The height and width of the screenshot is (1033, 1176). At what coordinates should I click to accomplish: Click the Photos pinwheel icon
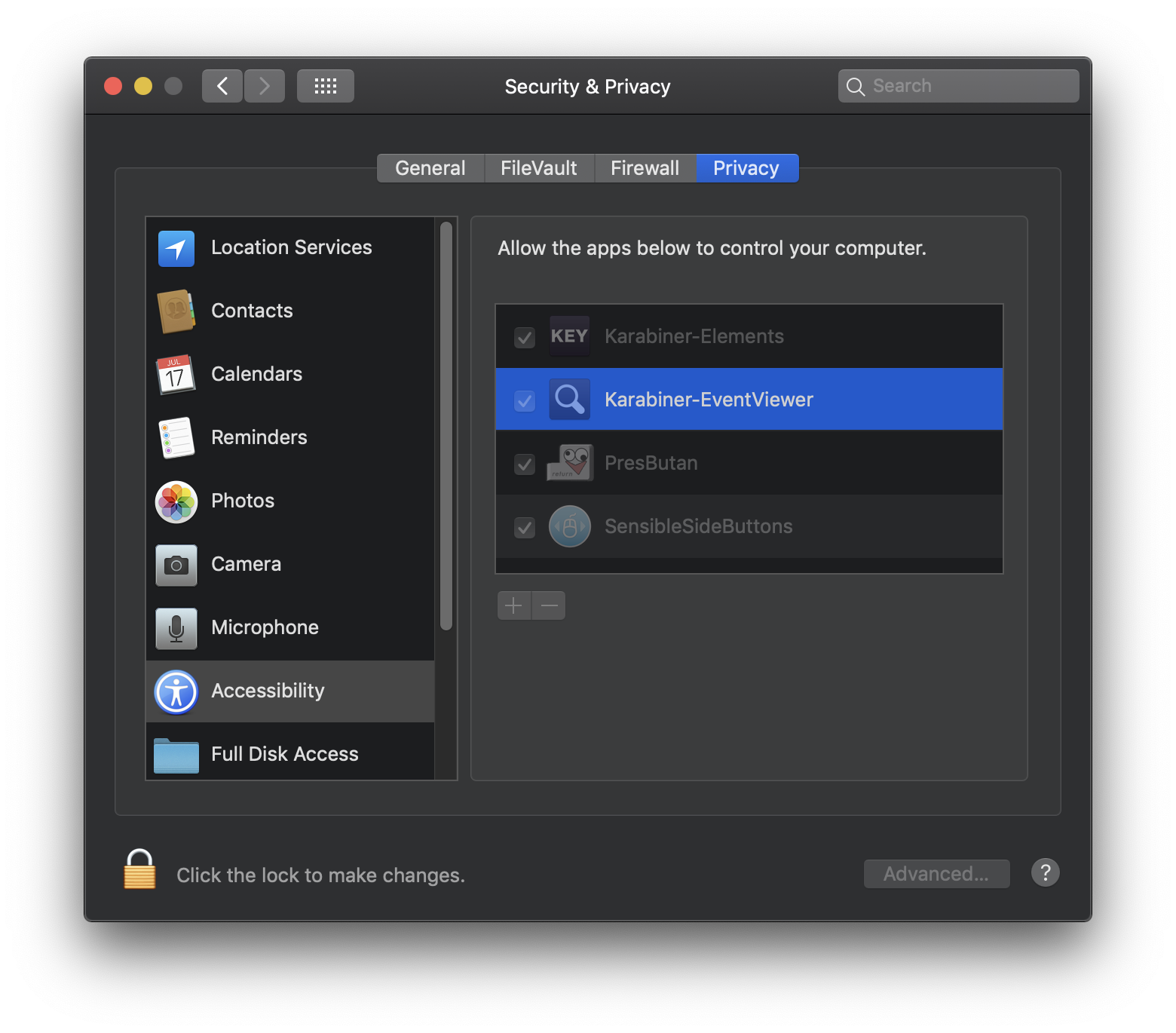176,501
